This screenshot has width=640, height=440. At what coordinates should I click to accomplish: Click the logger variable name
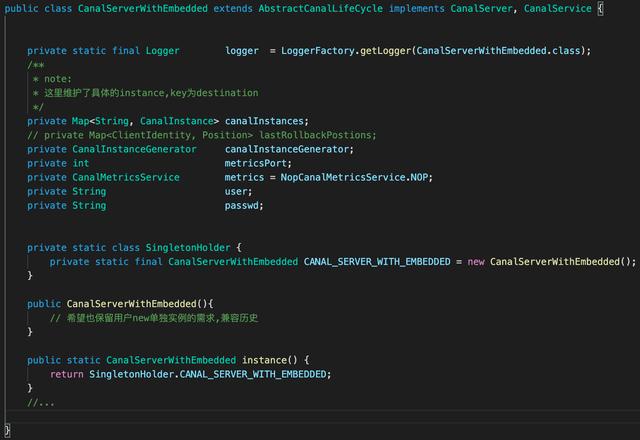tap(242, 51)
